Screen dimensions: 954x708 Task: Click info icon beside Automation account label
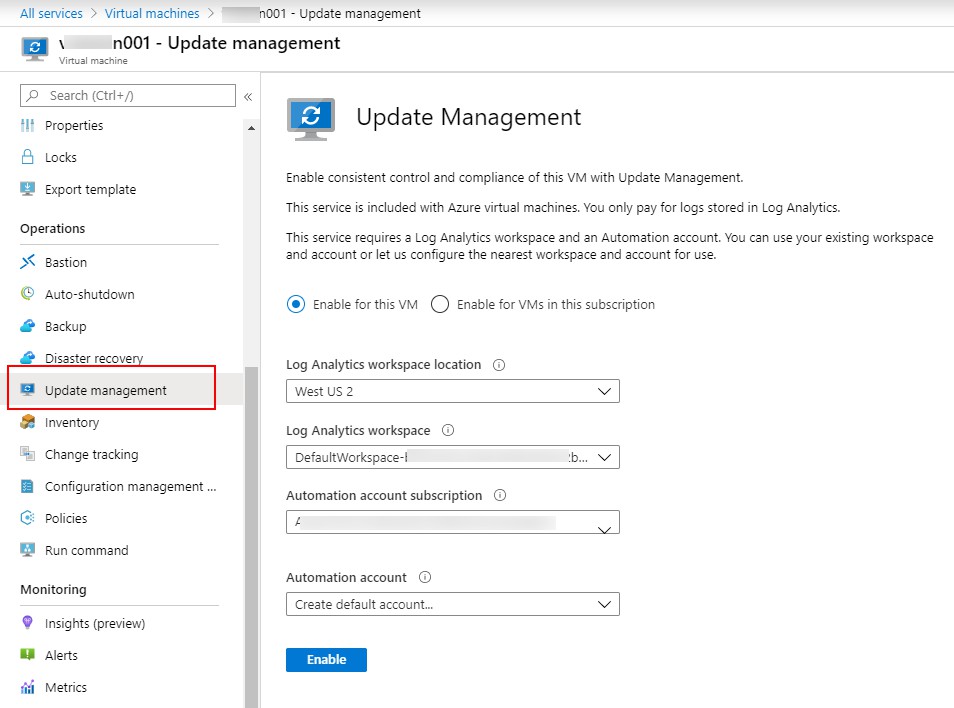pos(425,577)
